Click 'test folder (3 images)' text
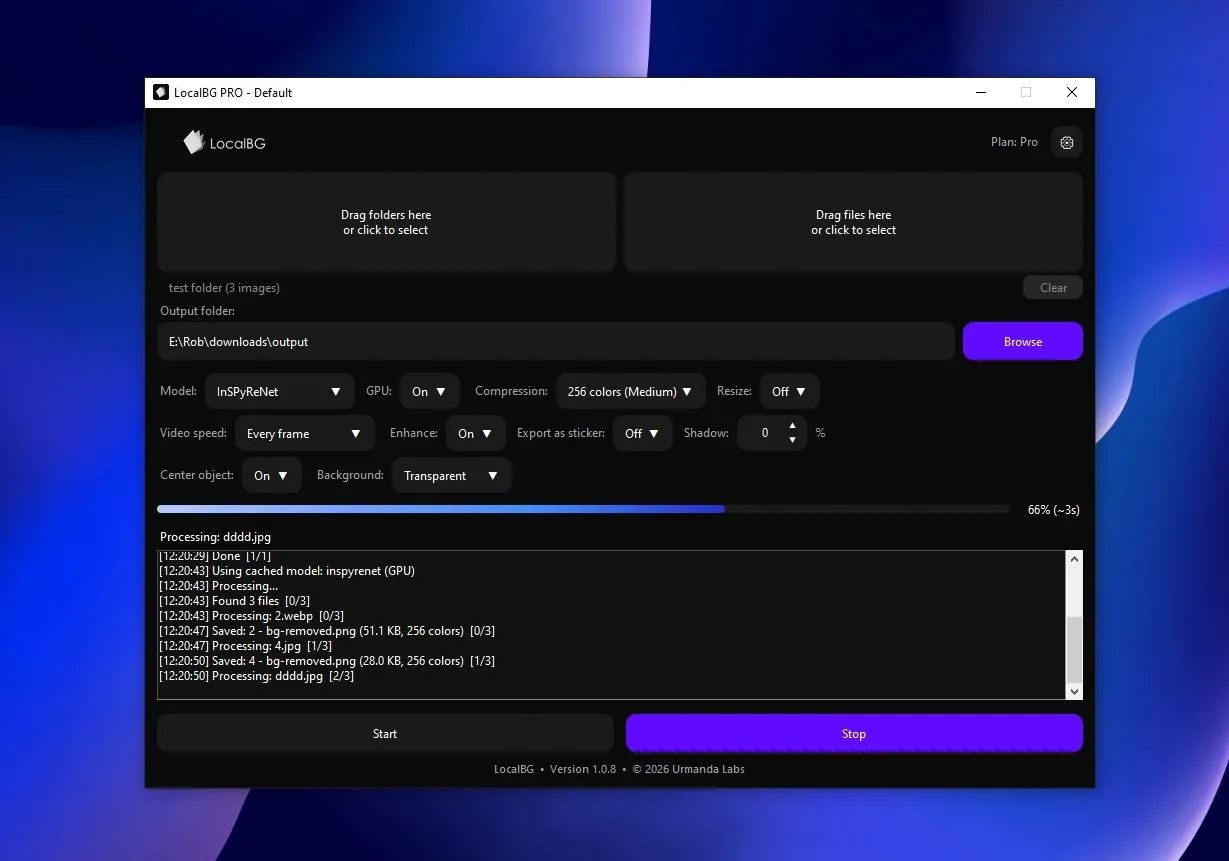This screenshot has height=861, width=1229. click(x=224, y=288)
